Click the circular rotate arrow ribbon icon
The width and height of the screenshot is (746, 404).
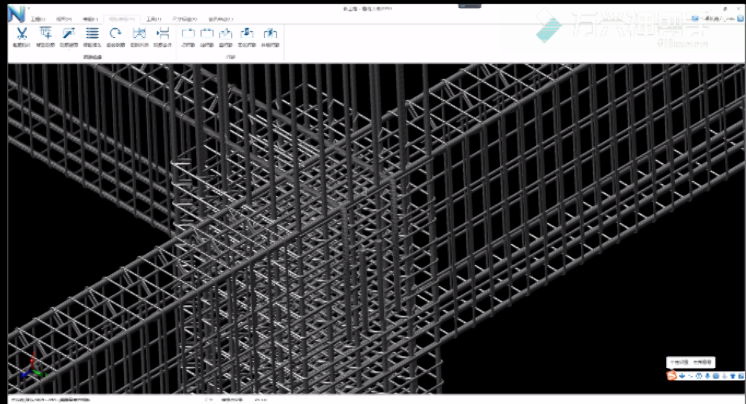[x=116, y=34]
